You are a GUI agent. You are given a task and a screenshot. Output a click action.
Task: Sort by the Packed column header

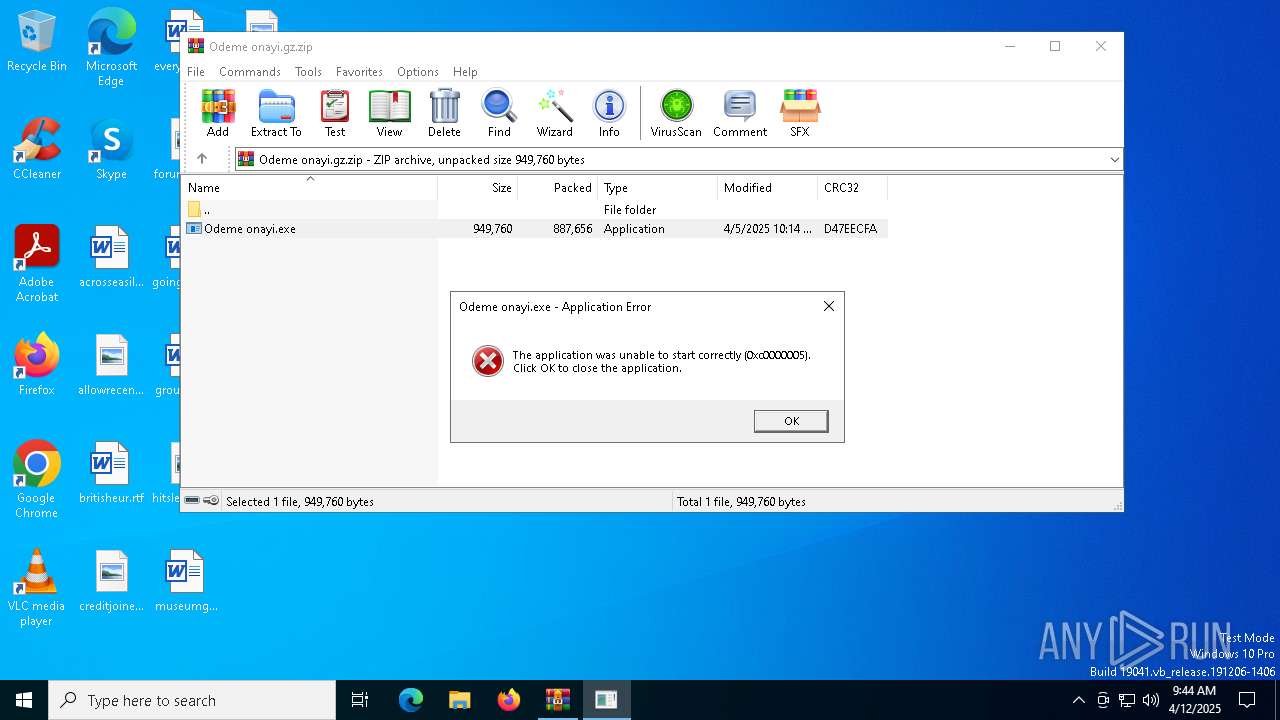point(558,188)
